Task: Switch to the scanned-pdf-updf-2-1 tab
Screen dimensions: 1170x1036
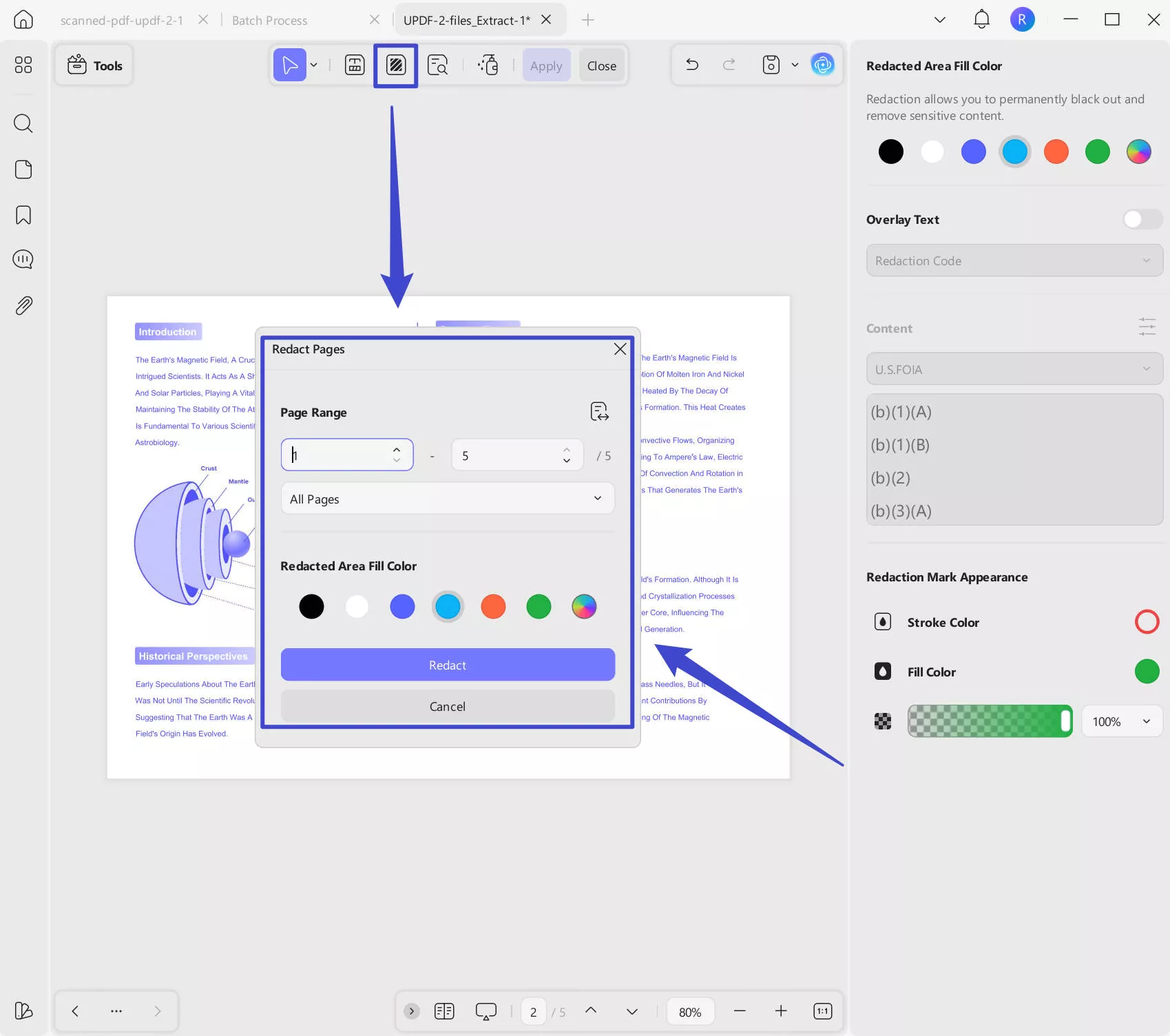Action: click(x=122, y=20)
